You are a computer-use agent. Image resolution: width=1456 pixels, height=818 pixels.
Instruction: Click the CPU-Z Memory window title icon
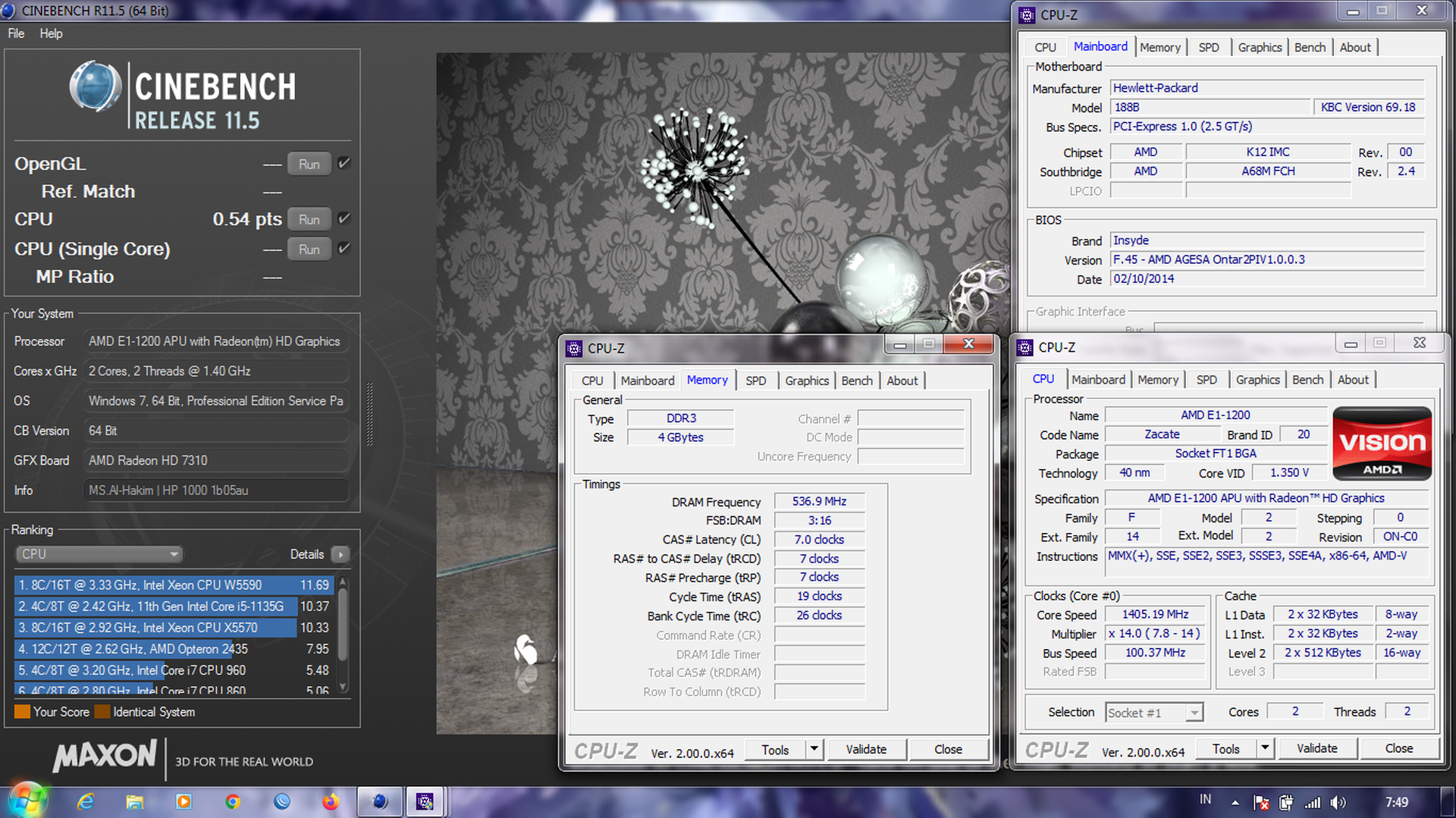[574, 348]
